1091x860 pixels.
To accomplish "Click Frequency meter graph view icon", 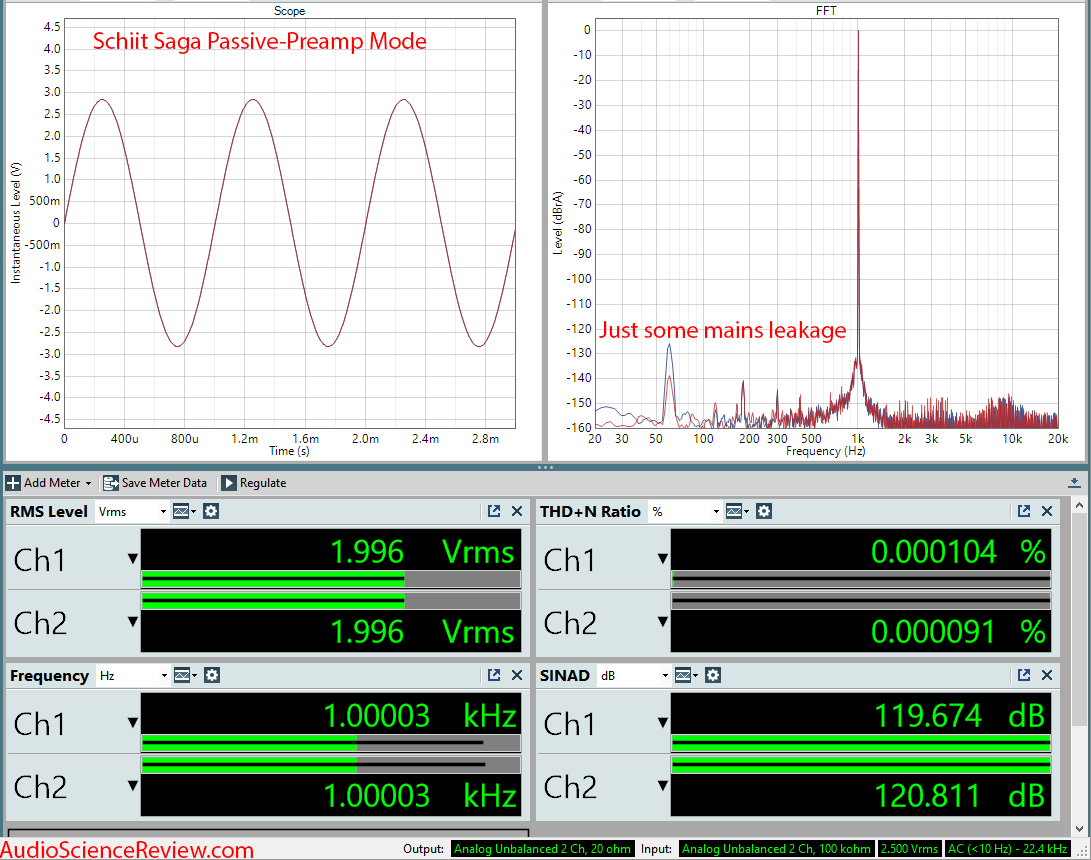I will point(184,675).
